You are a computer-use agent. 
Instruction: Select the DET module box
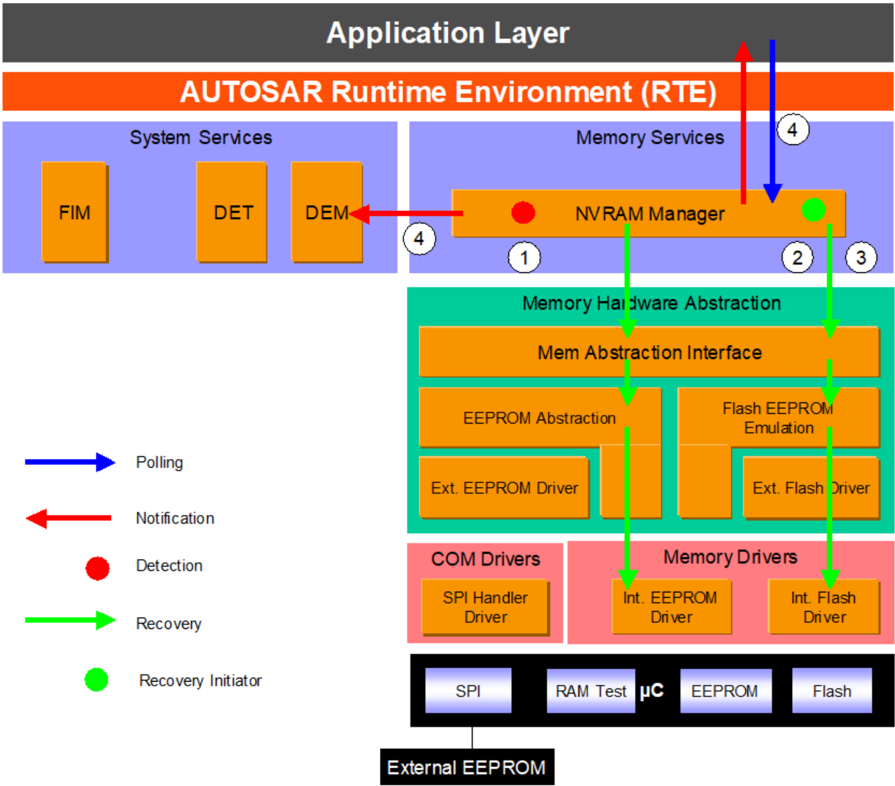232,212
